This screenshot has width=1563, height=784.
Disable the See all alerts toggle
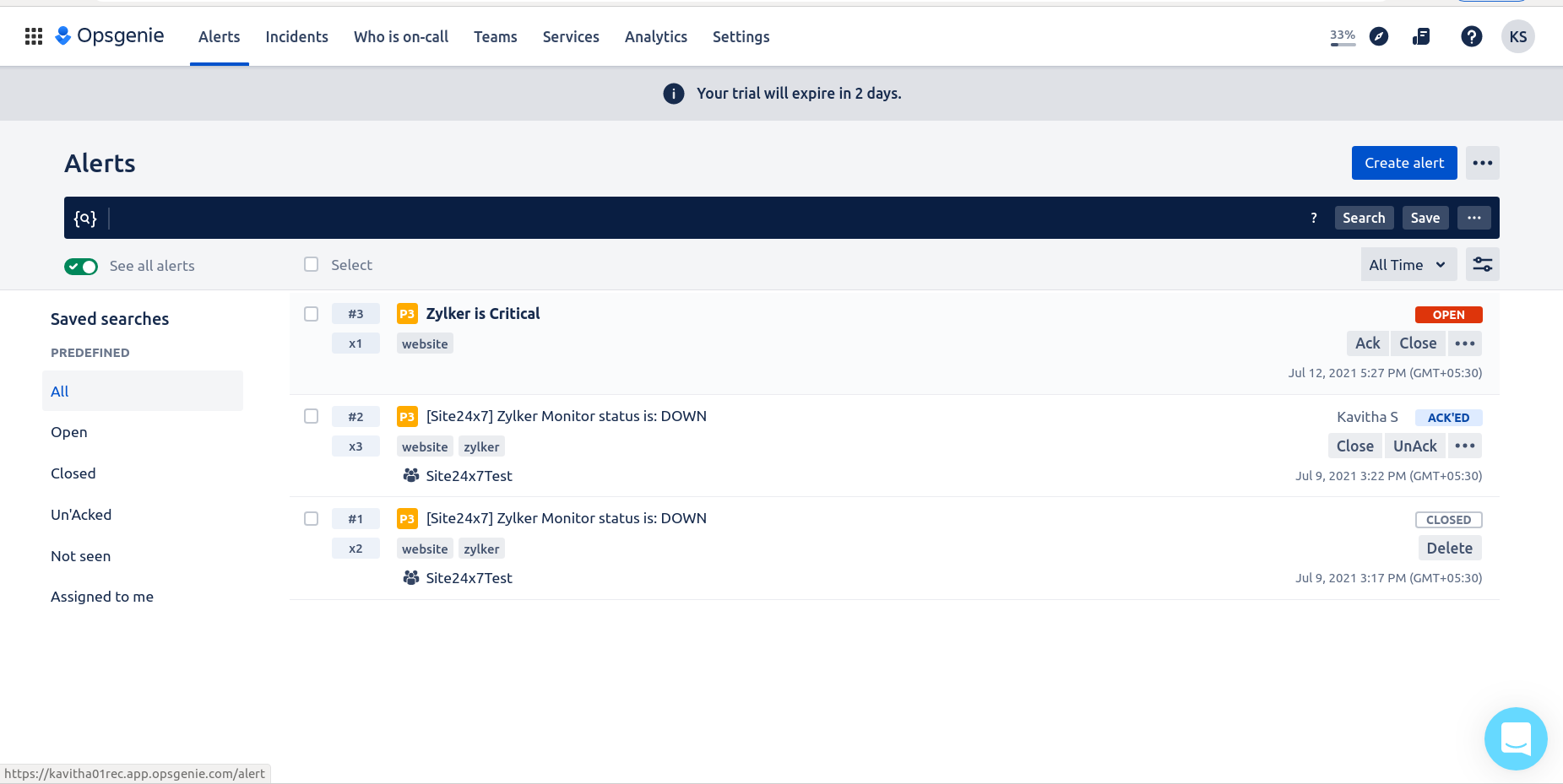click(x=80, y=266)
